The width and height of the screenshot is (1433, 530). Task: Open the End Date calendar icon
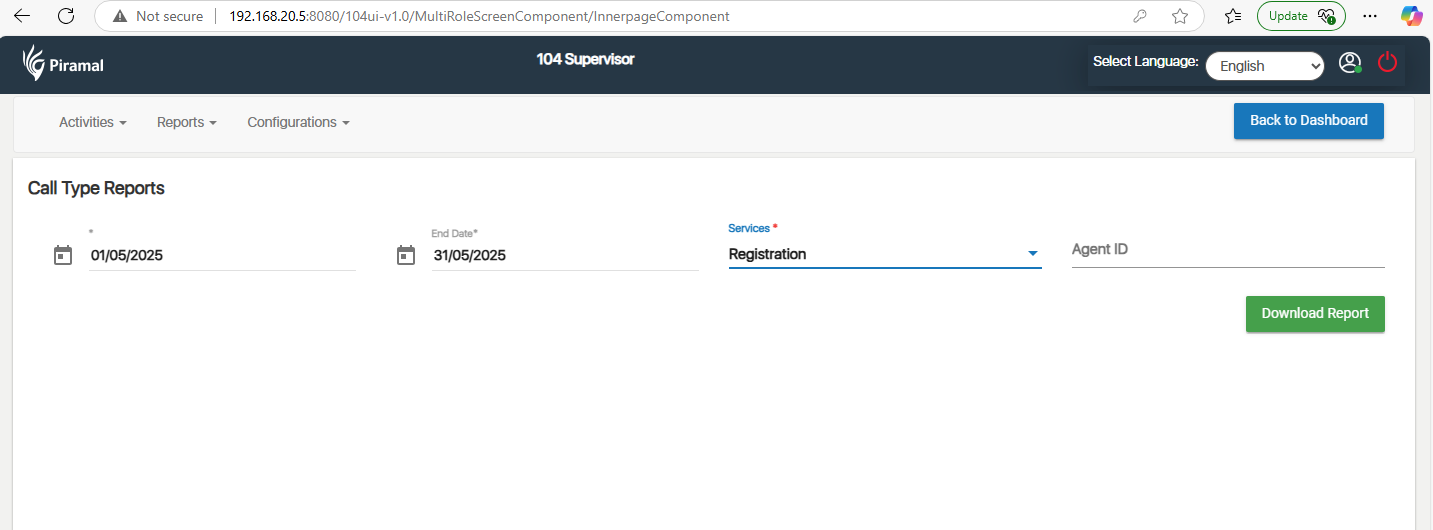[406, 255]
